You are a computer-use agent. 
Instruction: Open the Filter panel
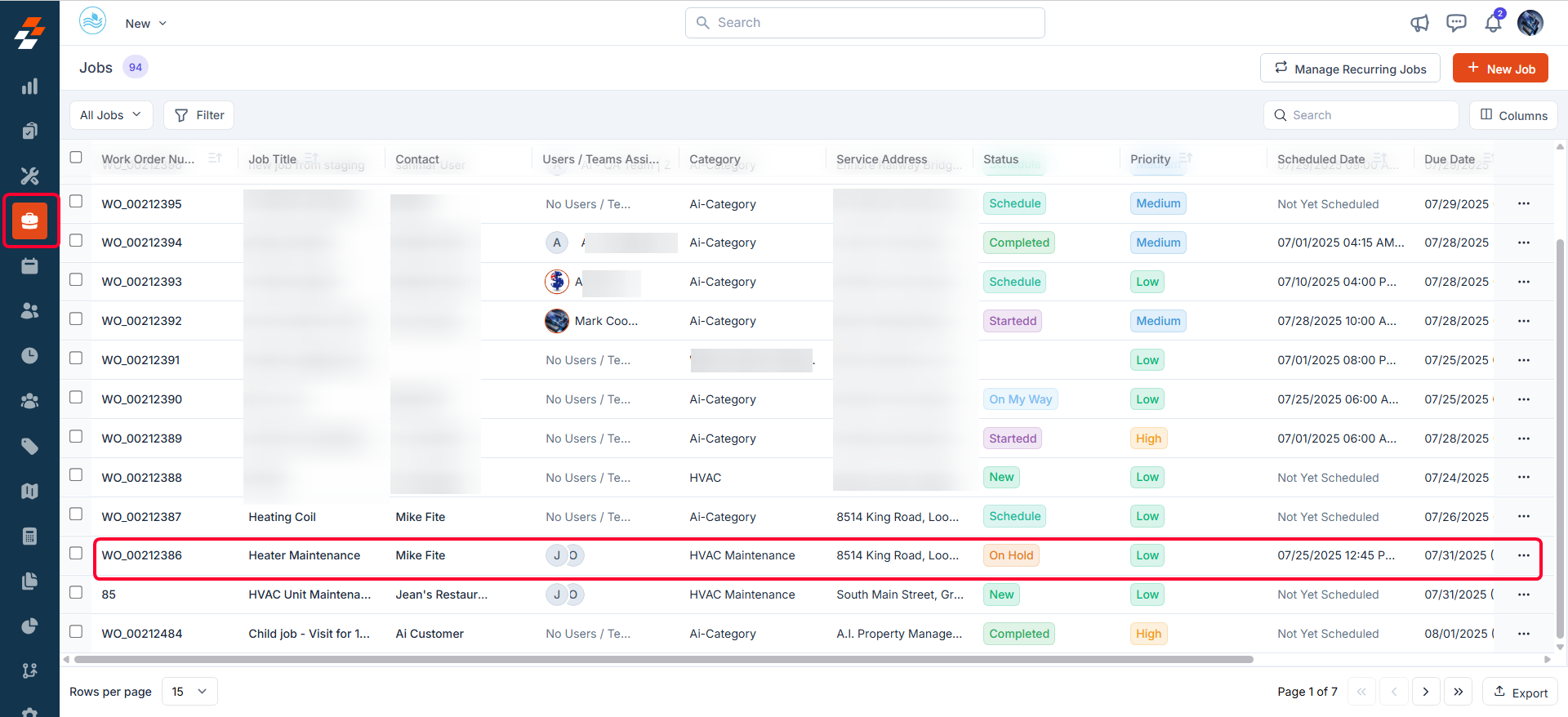coord(199,115)
